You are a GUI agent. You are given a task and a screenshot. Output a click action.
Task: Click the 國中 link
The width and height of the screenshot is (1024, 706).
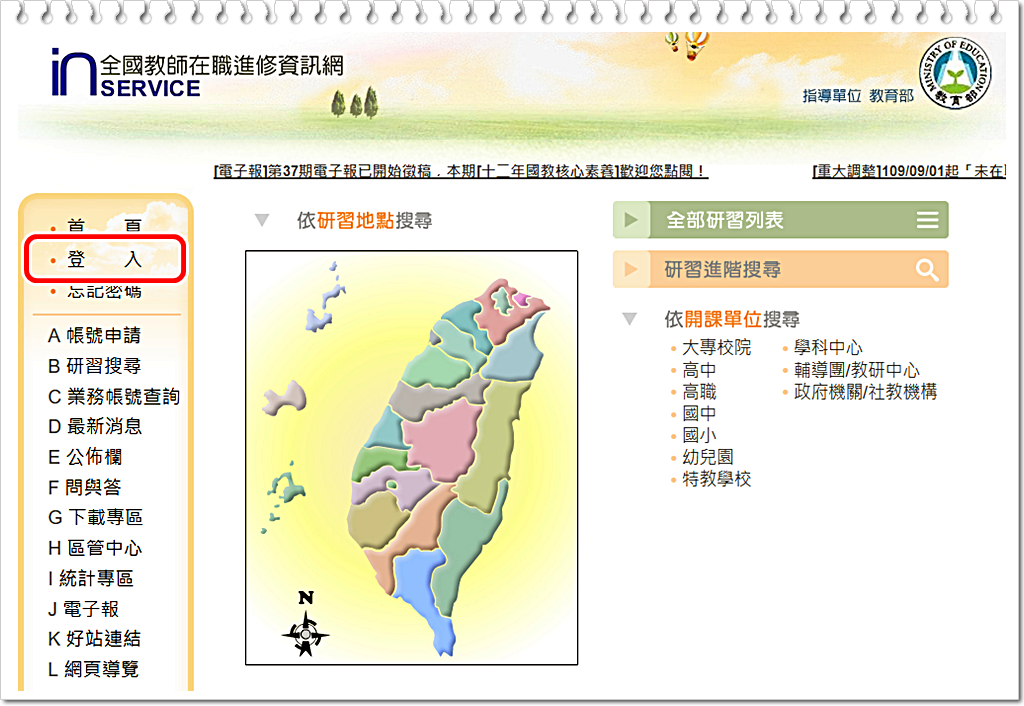pyautogui.click(x=699, y=413)
